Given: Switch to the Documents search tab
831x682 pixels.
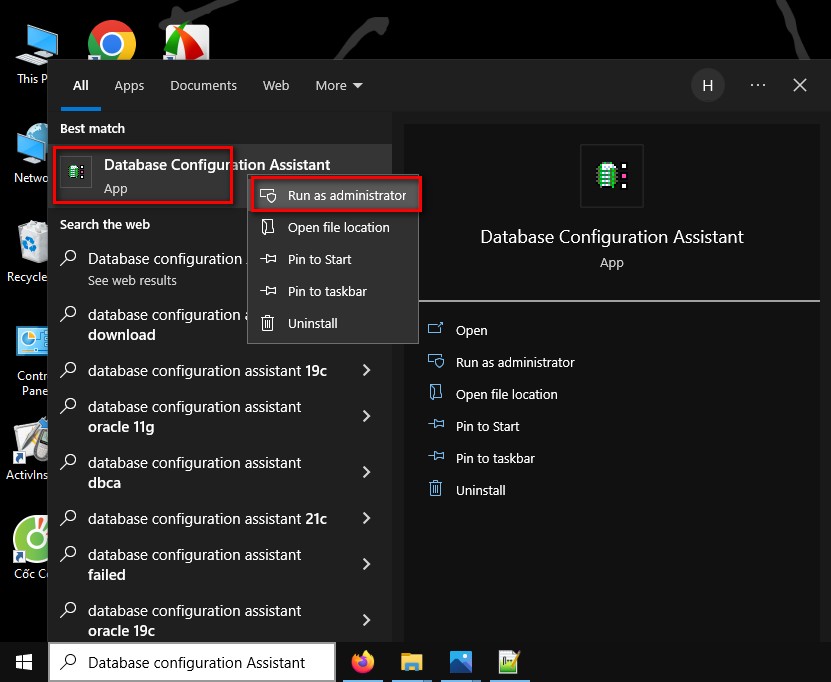Looking at the screenshot, I should [204, 85].
